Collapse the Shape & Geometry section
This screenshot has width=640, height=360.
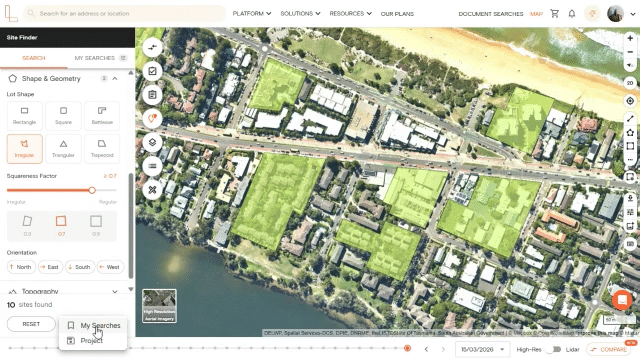point(115,78)
